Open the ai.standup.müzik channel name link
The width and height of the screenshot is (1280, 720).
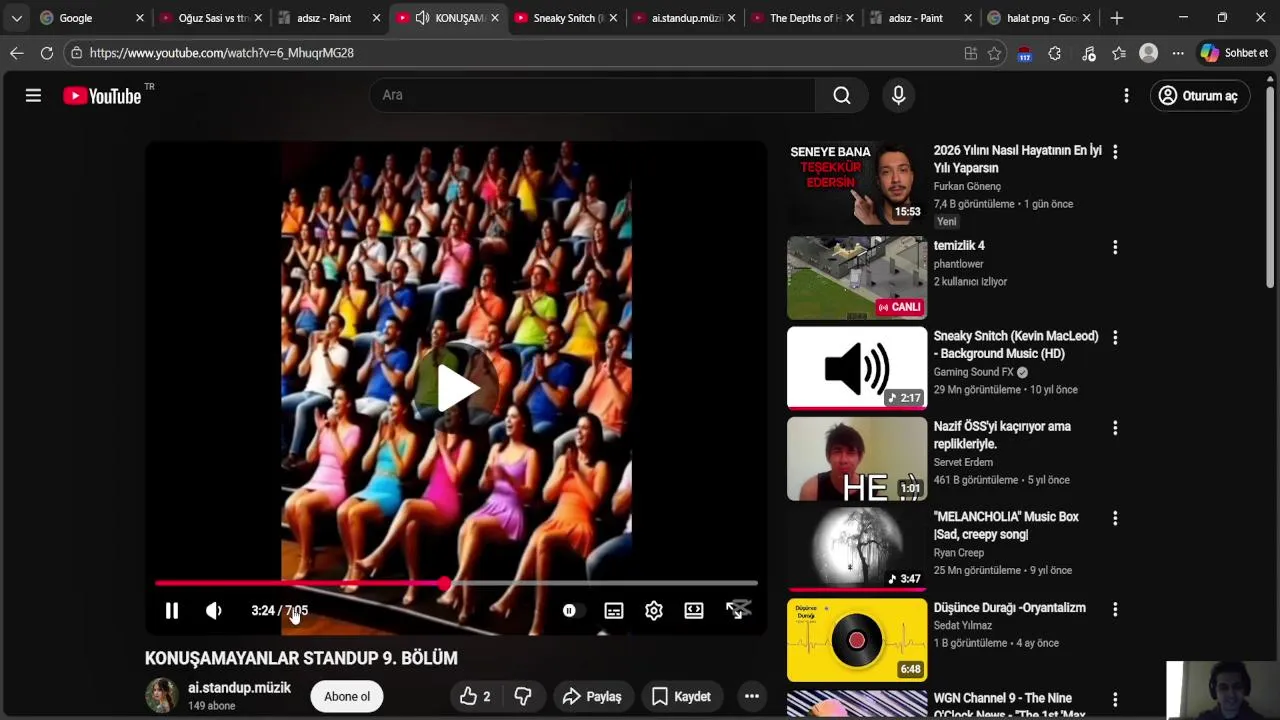(239, 688)
